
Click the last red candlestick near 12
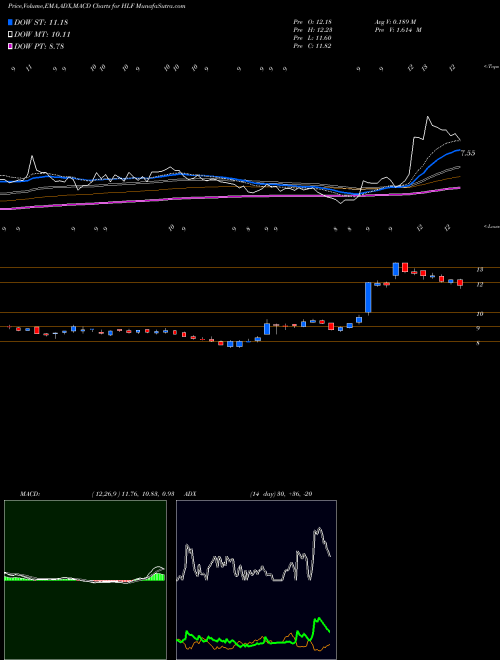460,283
